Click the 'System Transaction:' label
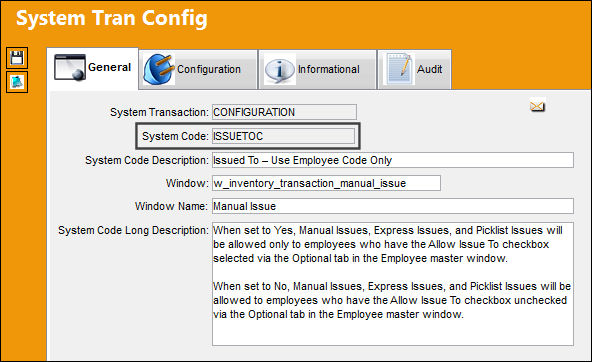 159,112
